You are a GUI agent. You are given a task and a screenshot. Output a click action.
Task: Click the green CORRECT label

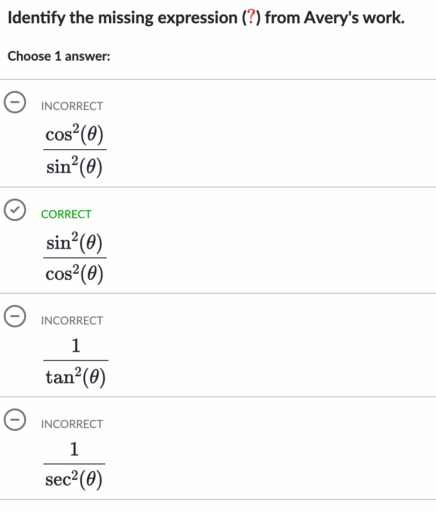(x=66, y=214)
